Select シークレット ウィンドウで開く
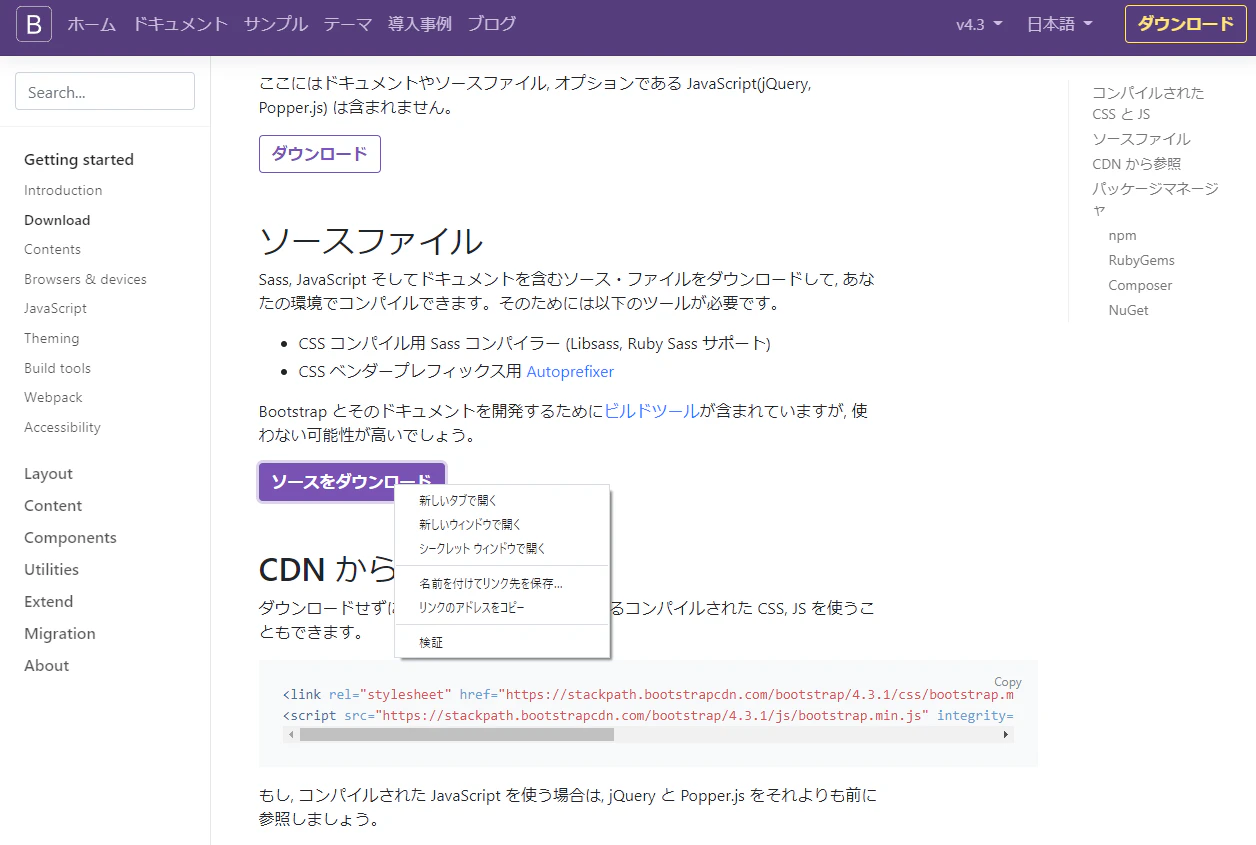This screenshot has height=845, width=1256. pyautogui.click(x=502, y=548)
